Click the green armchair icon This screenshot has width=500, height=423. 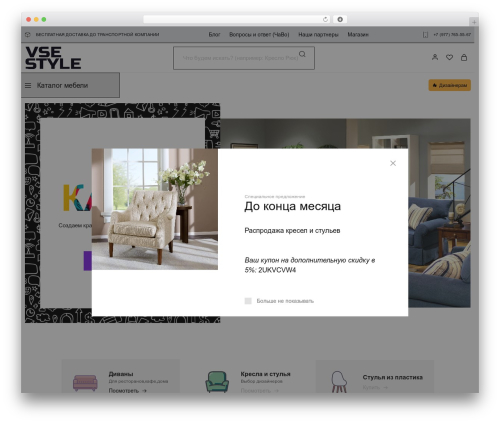click(x=217, y=382)
